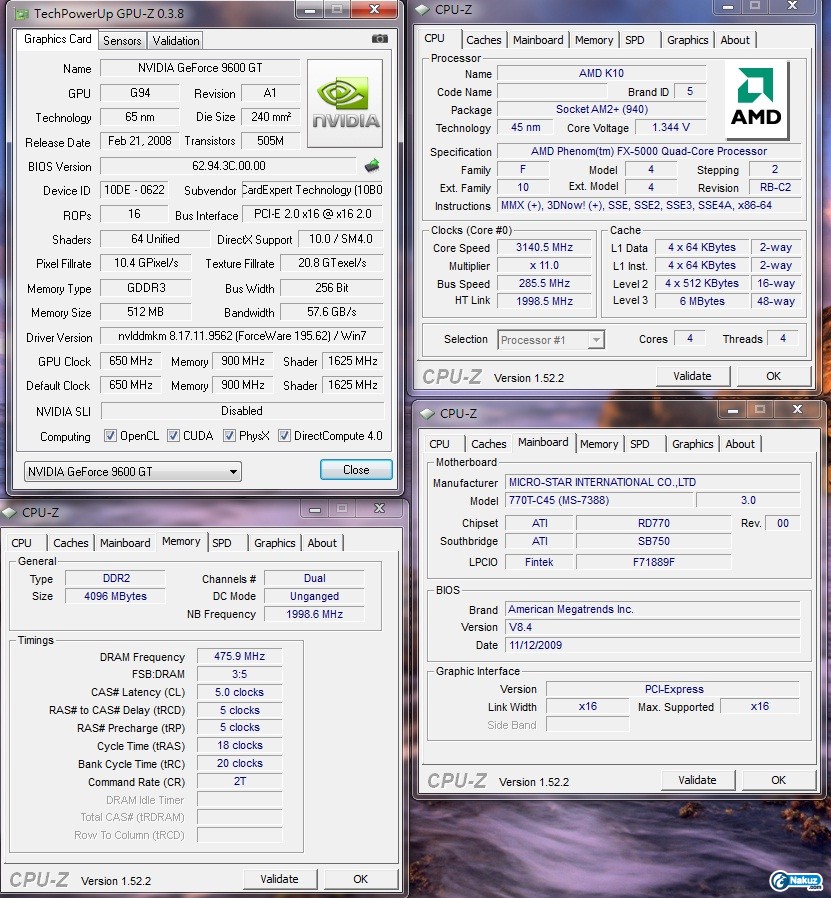The image size is (831, 898).
Task: Click the NVIDIA logo in GPU-Z
Action: [345, 104]
